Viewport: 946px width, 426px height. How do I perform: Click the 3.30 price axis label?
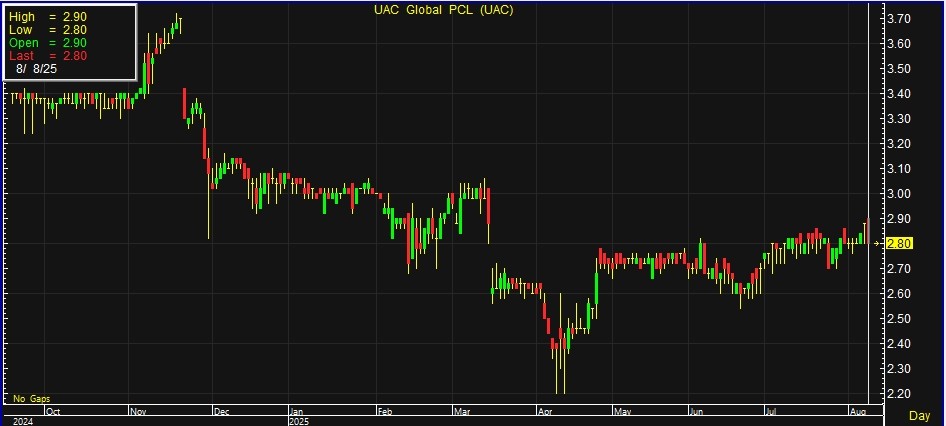pos(899,119)
